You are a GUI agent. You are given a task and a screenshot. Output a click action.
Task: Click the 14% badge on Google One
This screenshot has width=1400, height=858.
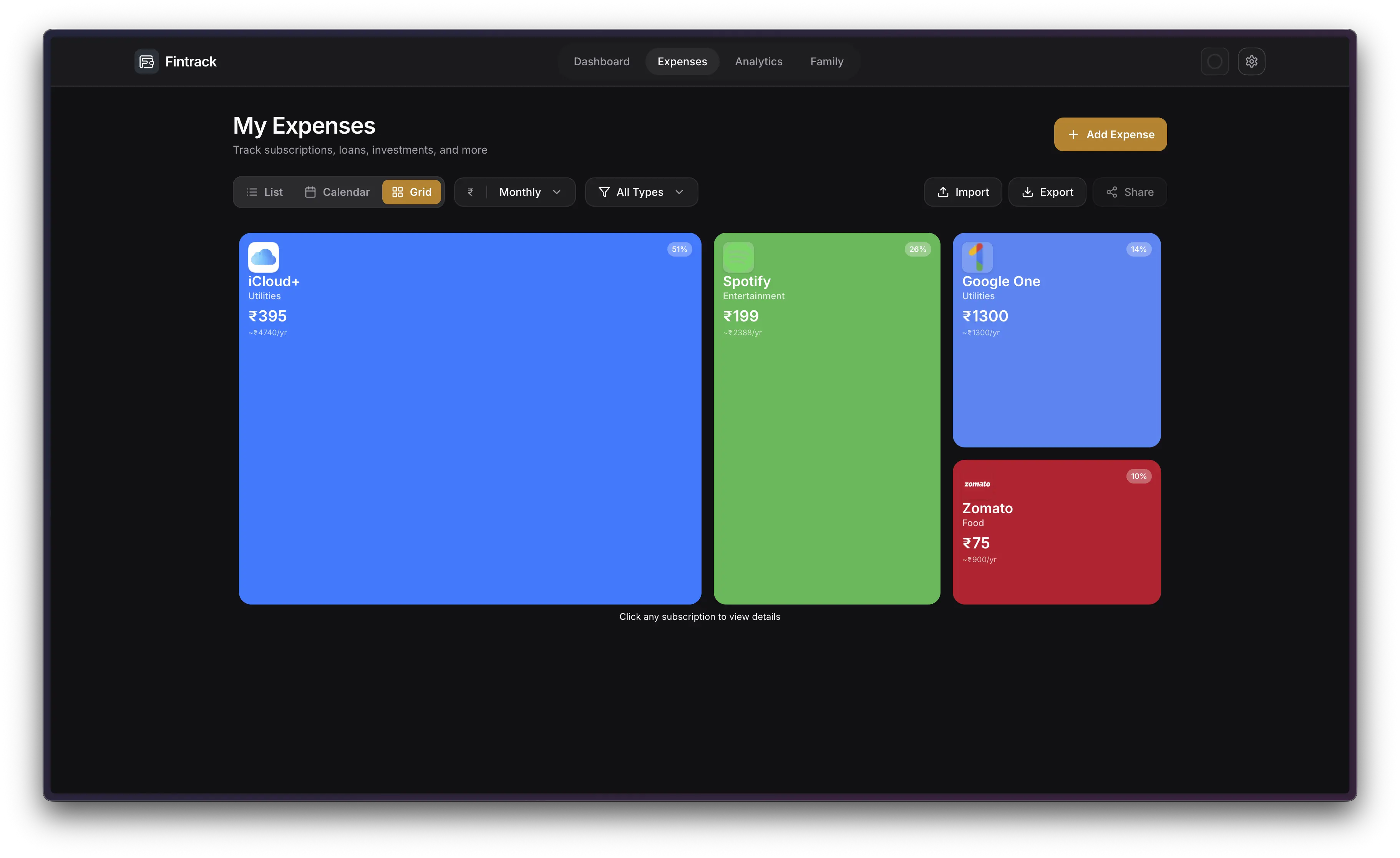1139,249
